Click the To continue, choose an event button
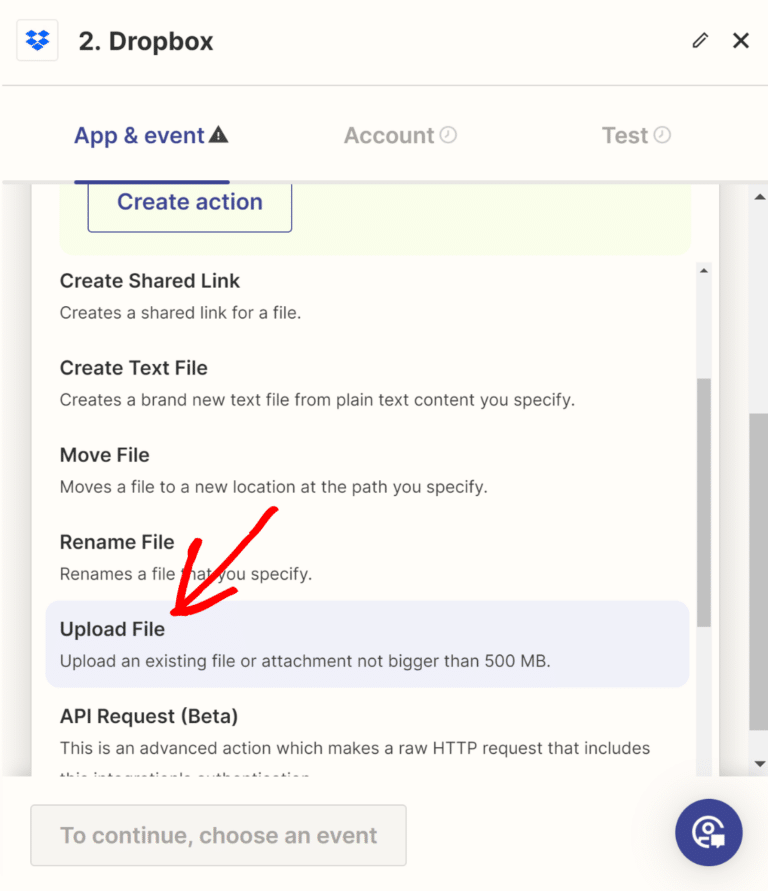 (x=218, y=835)
